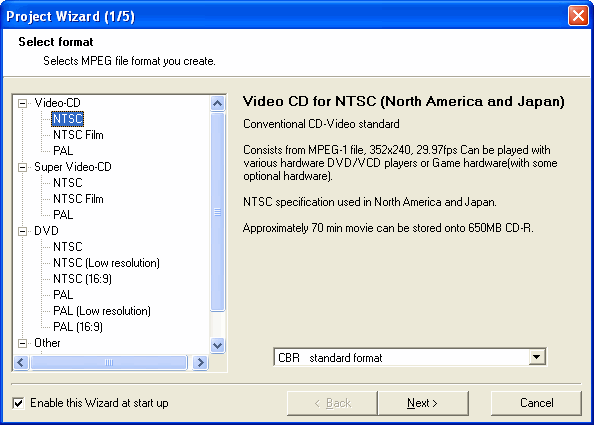Viewport: 594px width, 425px height.
Task: Click the Cancel button
Action: [536, 403]
